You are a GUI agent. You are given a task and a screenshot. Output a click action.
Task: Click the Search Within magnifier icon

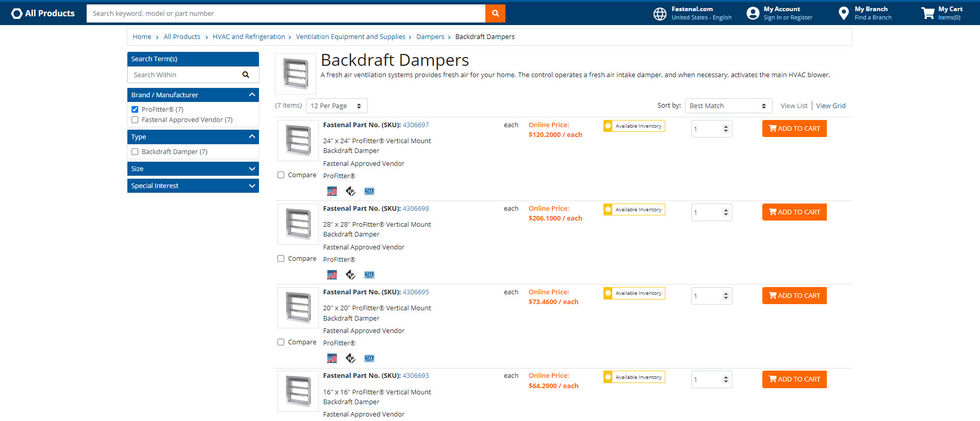point(246,75)
